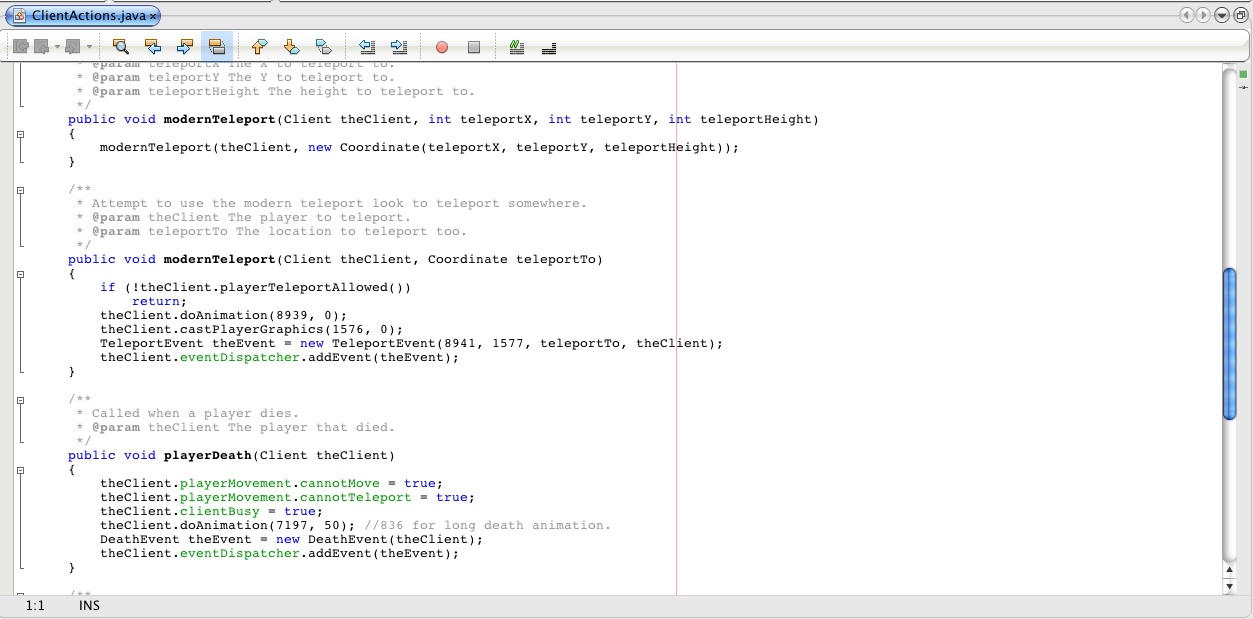Click the INS insert mode indicator

coord(90,605)
